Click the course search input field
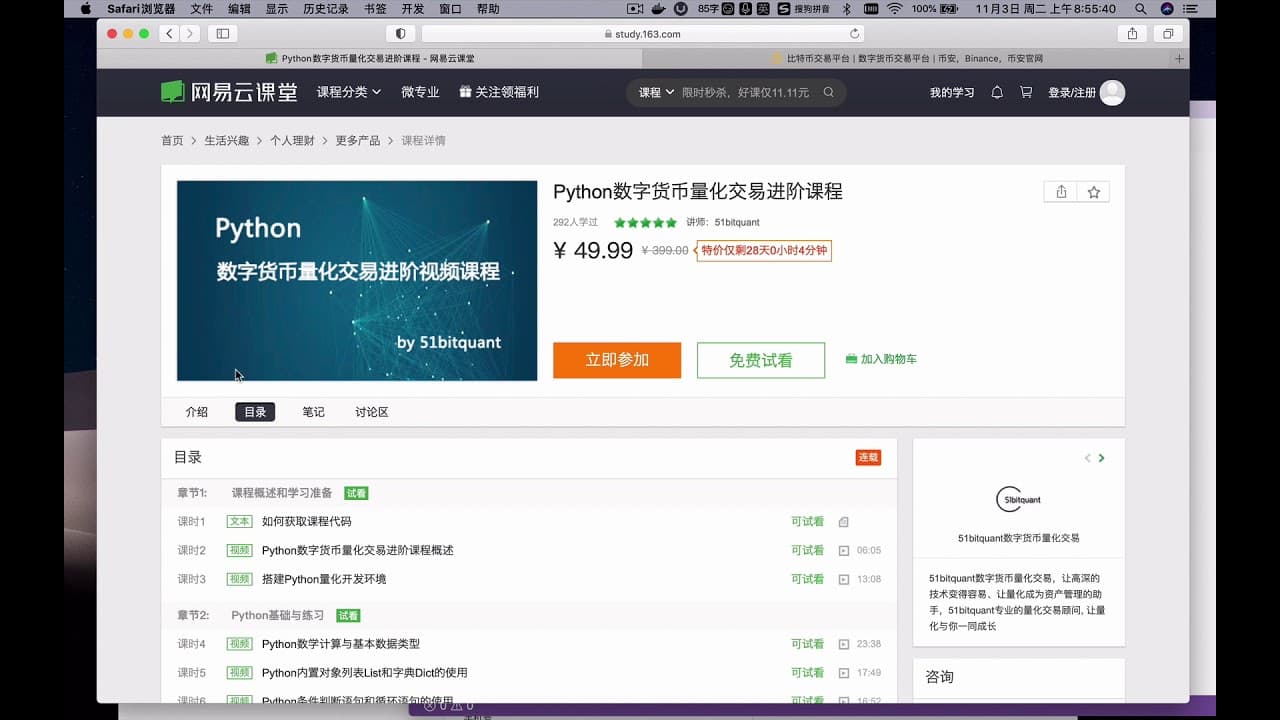Image resolution: width=1280 pixels, height=720 pixels. coord(745,92)
